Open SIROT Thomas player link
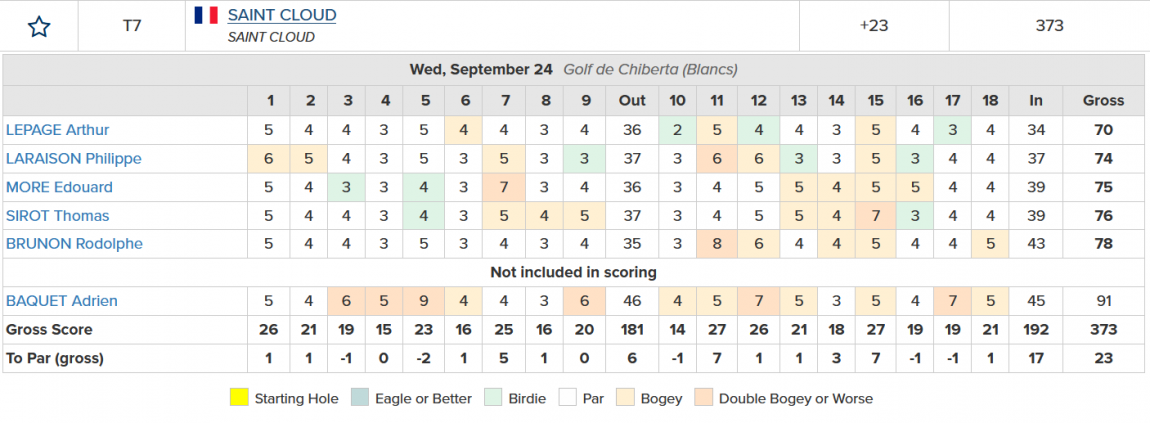This screenshot has height=423, width=1150. point(58,216)
